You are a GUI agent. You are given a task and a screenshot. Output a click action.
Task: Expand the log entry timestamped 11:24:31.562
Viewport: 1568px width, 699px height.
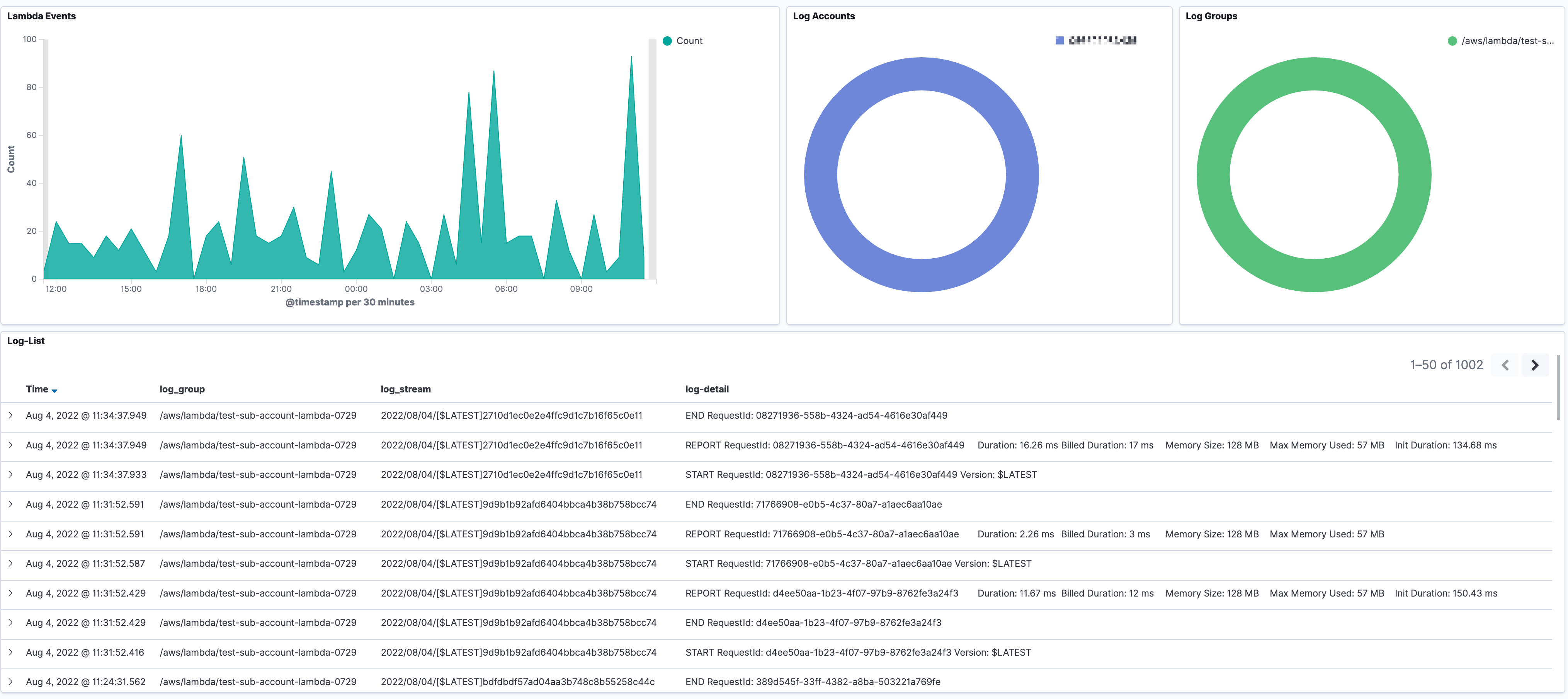[11, 682]
